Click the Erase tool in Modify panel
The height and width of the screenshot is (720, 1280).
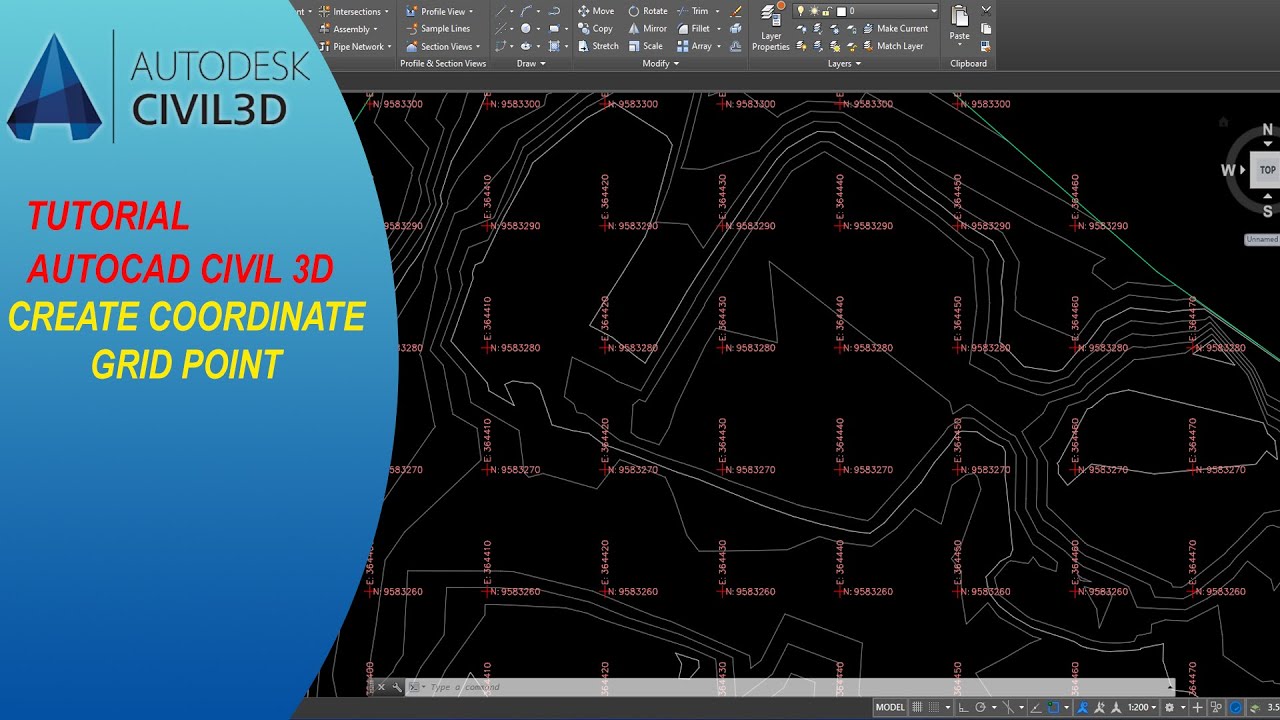pyautogui.click(x=736, y=11)
